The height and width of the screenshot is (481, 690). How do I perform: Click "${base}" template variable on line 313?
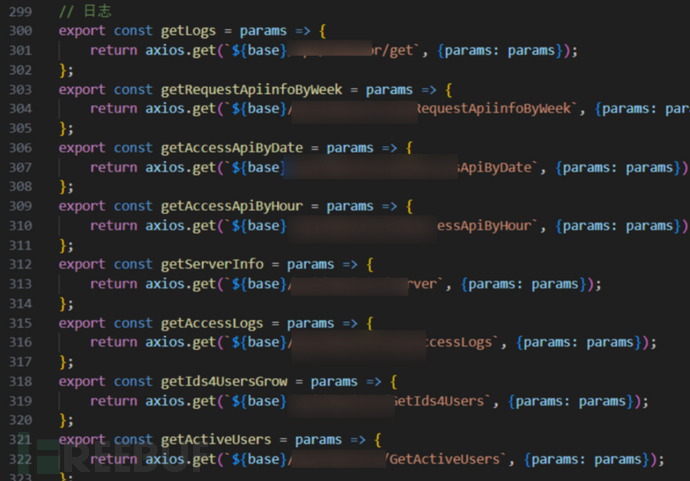pos(259,284)
